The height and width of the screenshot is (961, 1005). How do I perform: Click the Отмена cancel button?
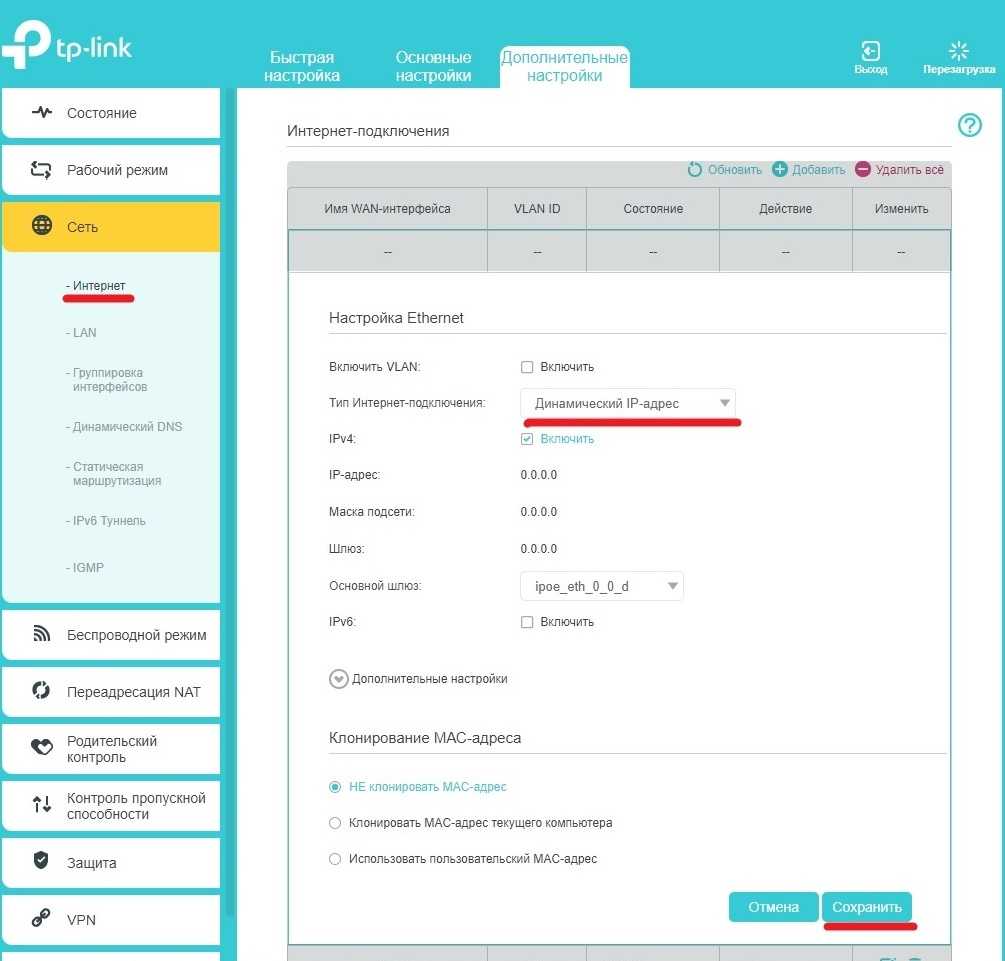click(773, 907)
